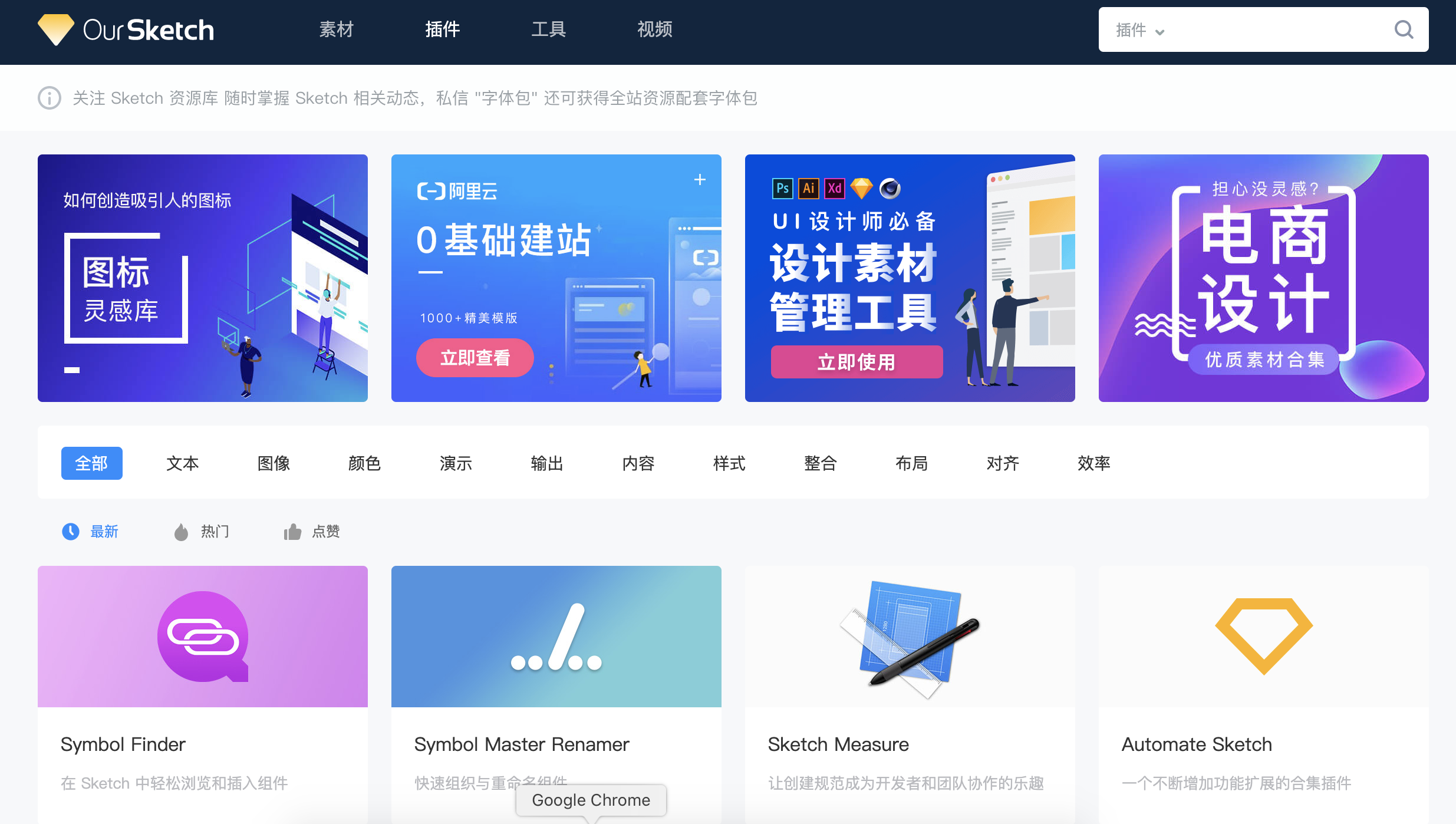
Task: Open the Symbol Master Renamer thumbnail
Action: [556, 637]
